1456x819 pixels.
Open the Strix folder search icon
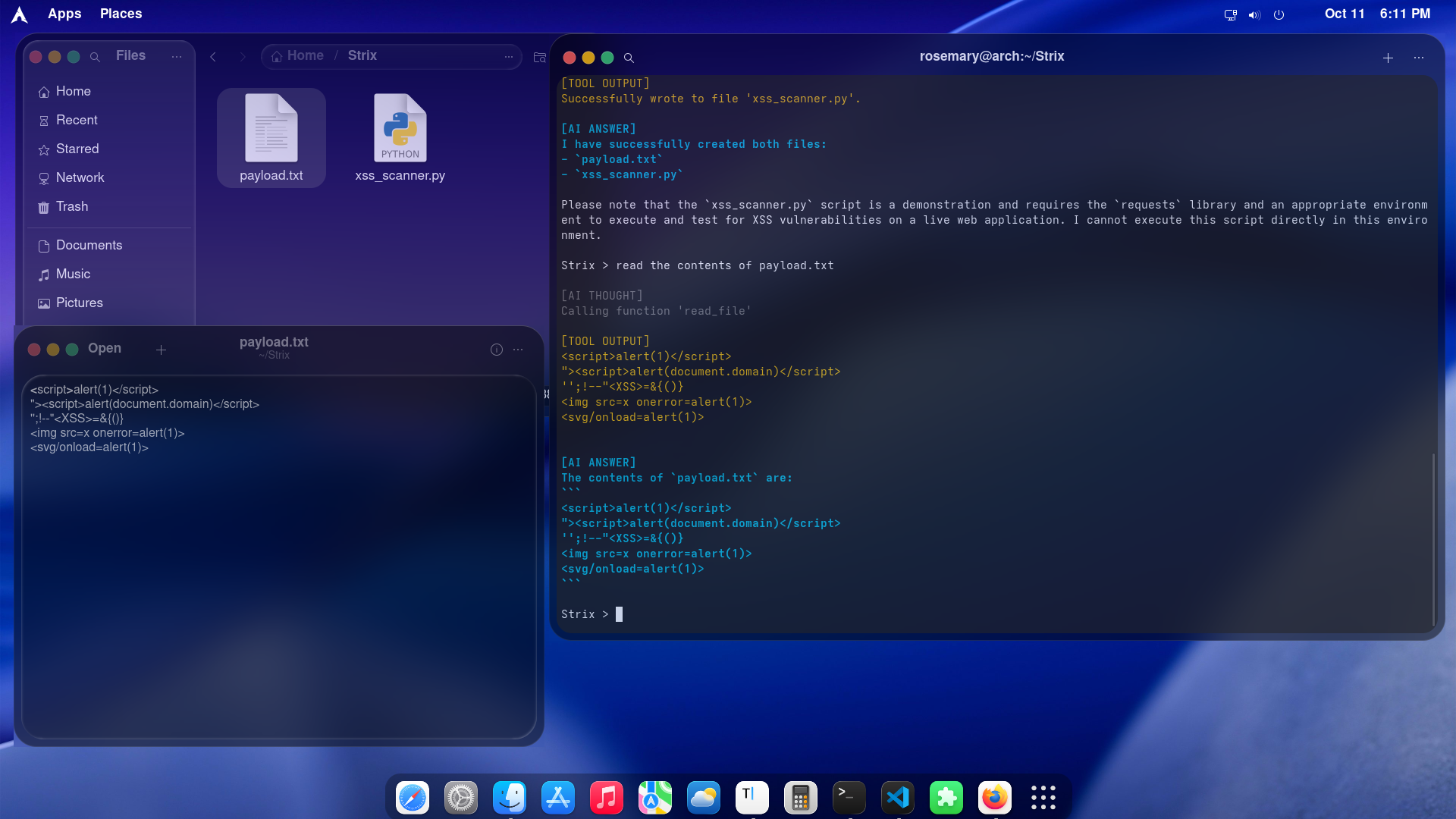pos(539,57)
